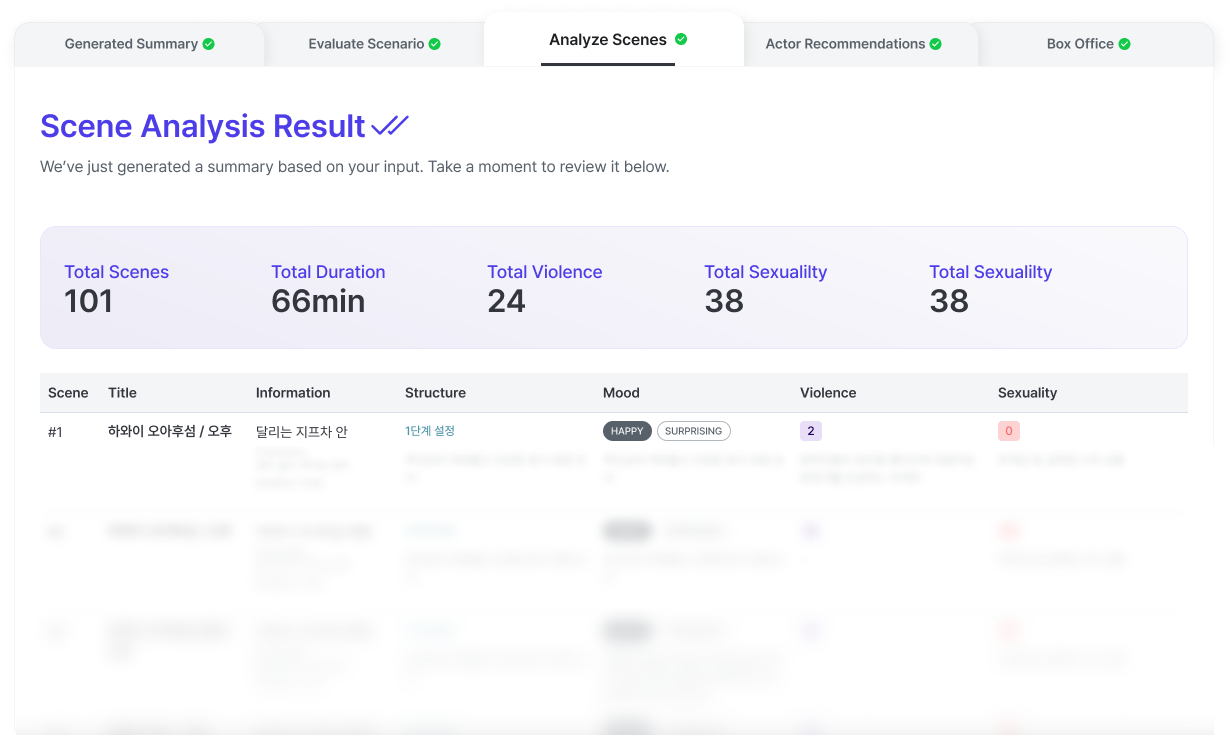Click the Title column header
This screenshot has height=735, width=1232.
click(x=122, y=393)
